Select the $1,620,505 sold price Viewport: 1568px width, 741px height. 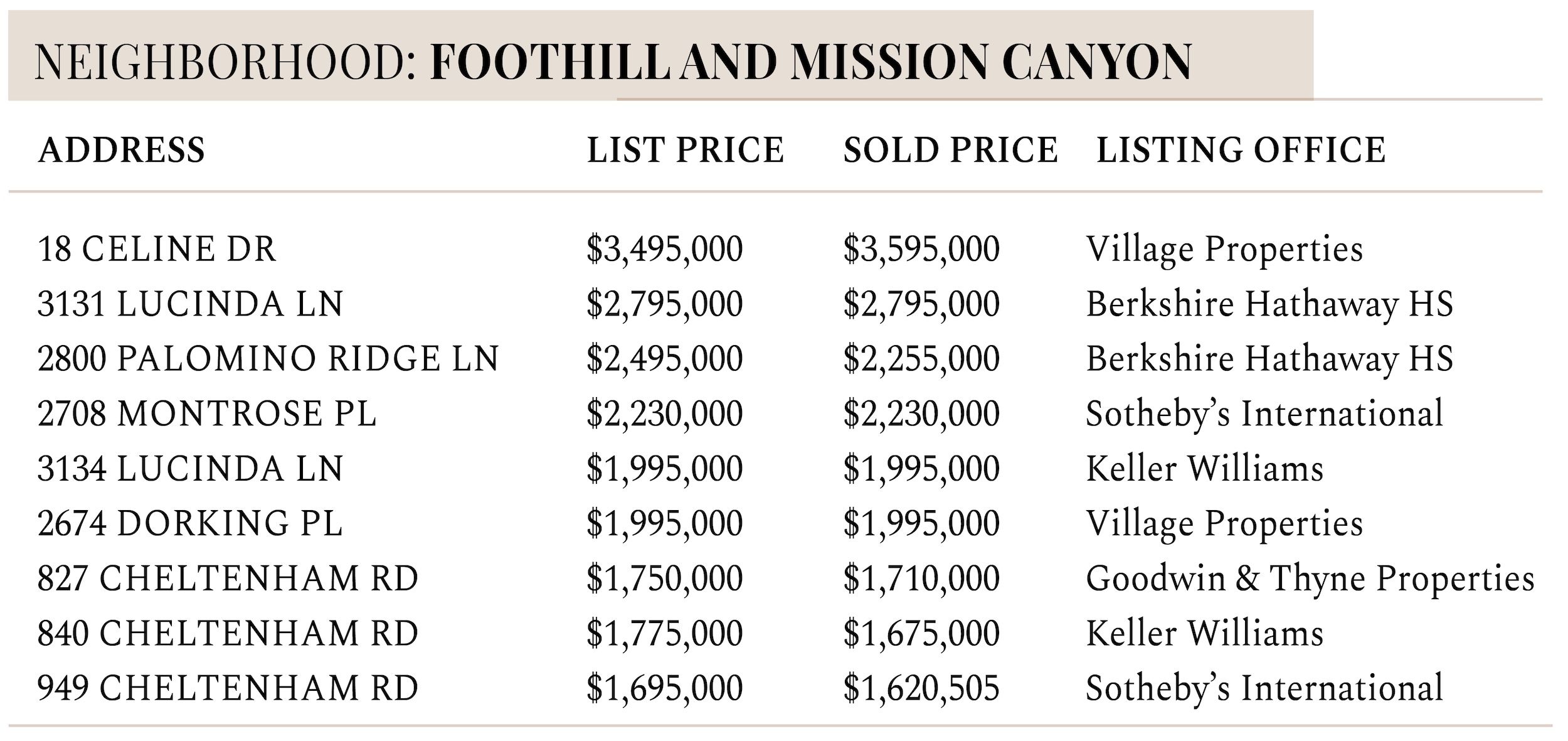(x=921, y=688)
